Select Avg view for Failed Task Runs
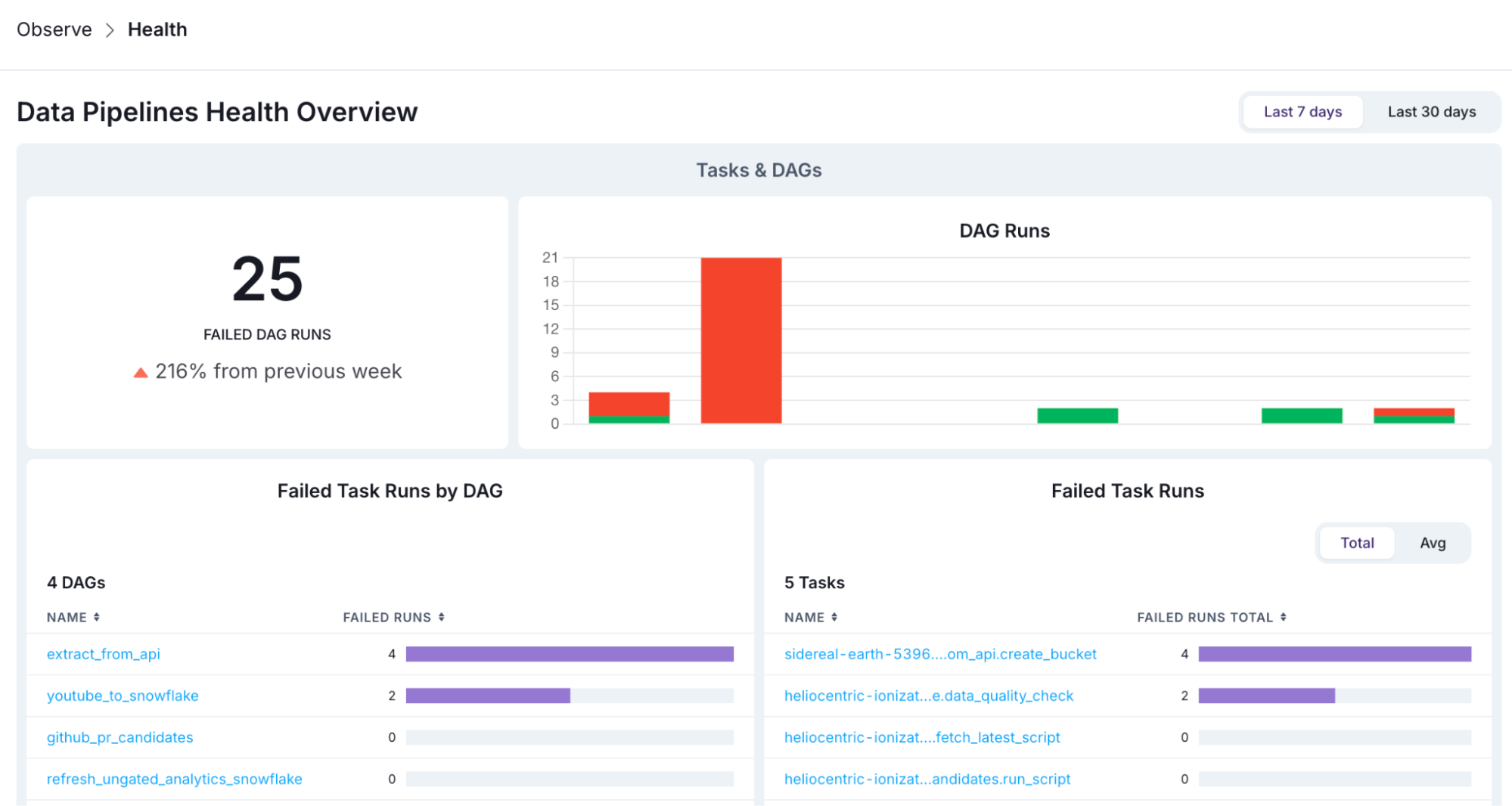 tap(1433, 543)
